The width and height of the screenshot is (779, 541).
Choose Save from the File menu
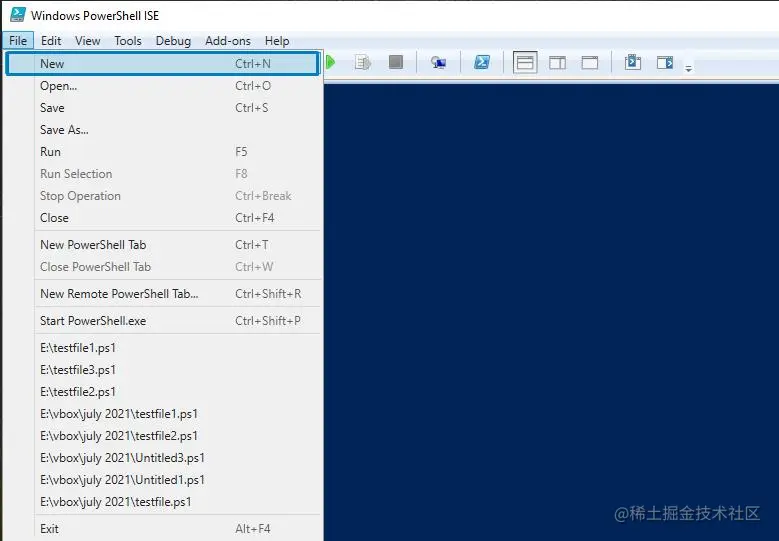162,108
